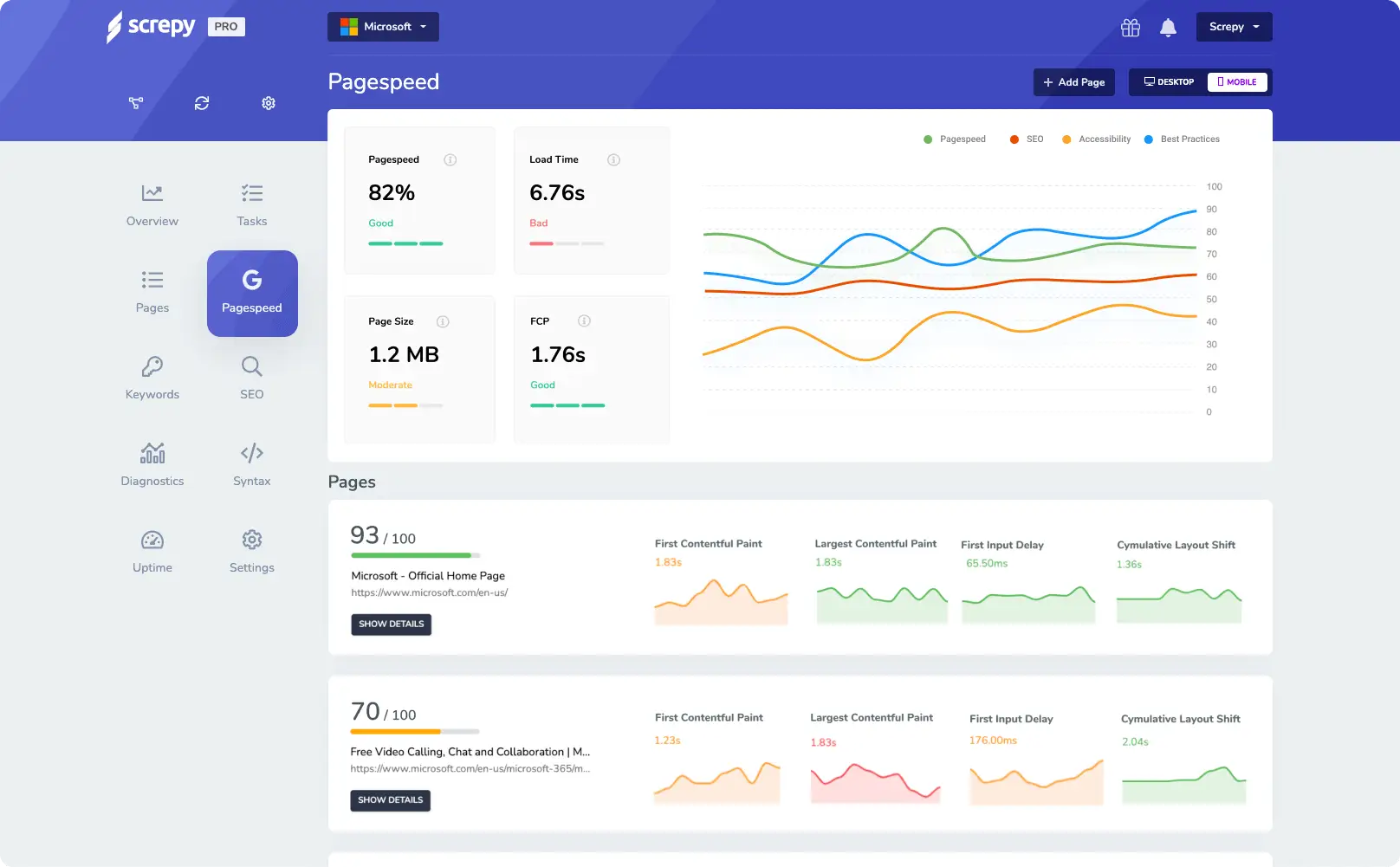Click the refresh sync icon in sidebar header
The image size is (1400, 867).
202,103
